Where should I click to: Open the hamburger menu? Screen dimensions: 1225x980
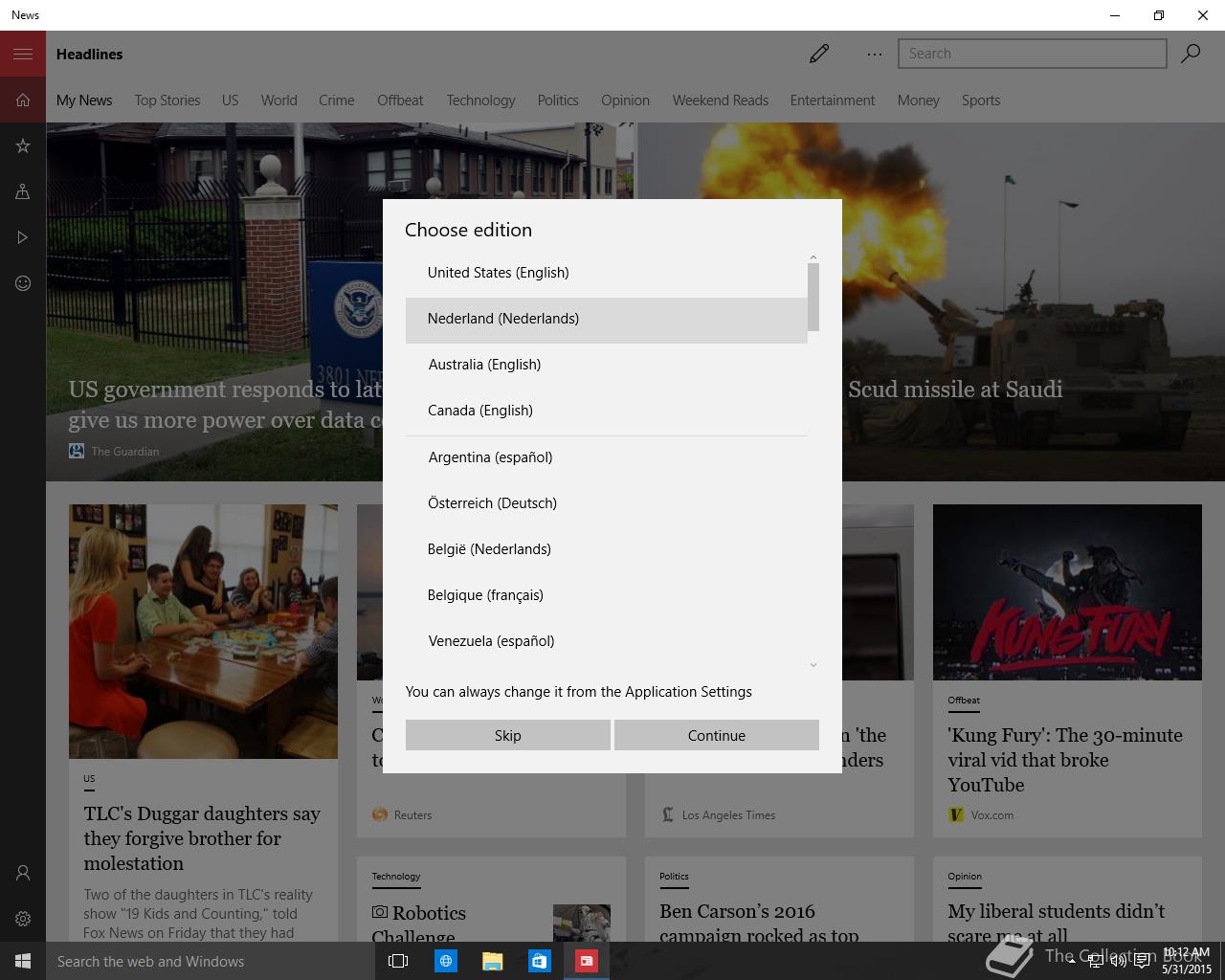(x=23, y=54)
